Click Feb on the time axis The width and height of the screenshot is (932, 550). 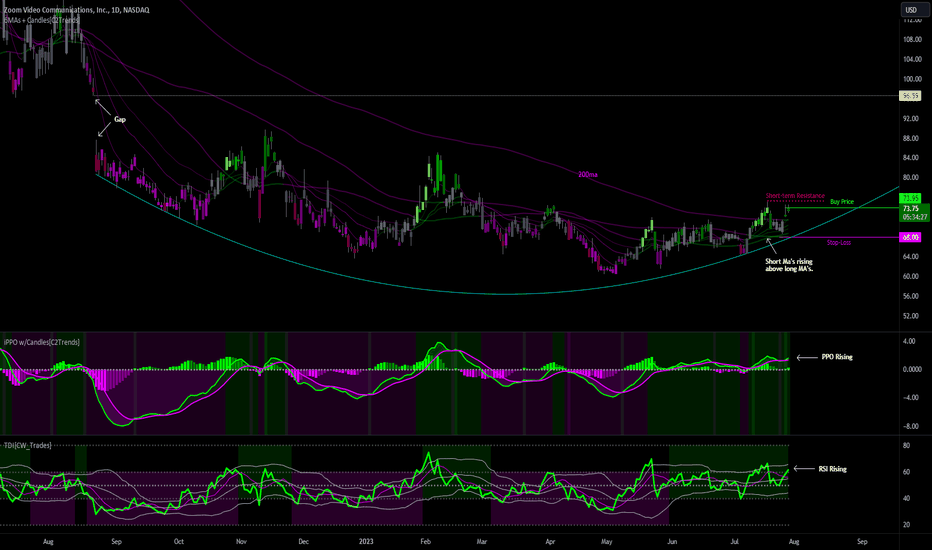point(425,542)
